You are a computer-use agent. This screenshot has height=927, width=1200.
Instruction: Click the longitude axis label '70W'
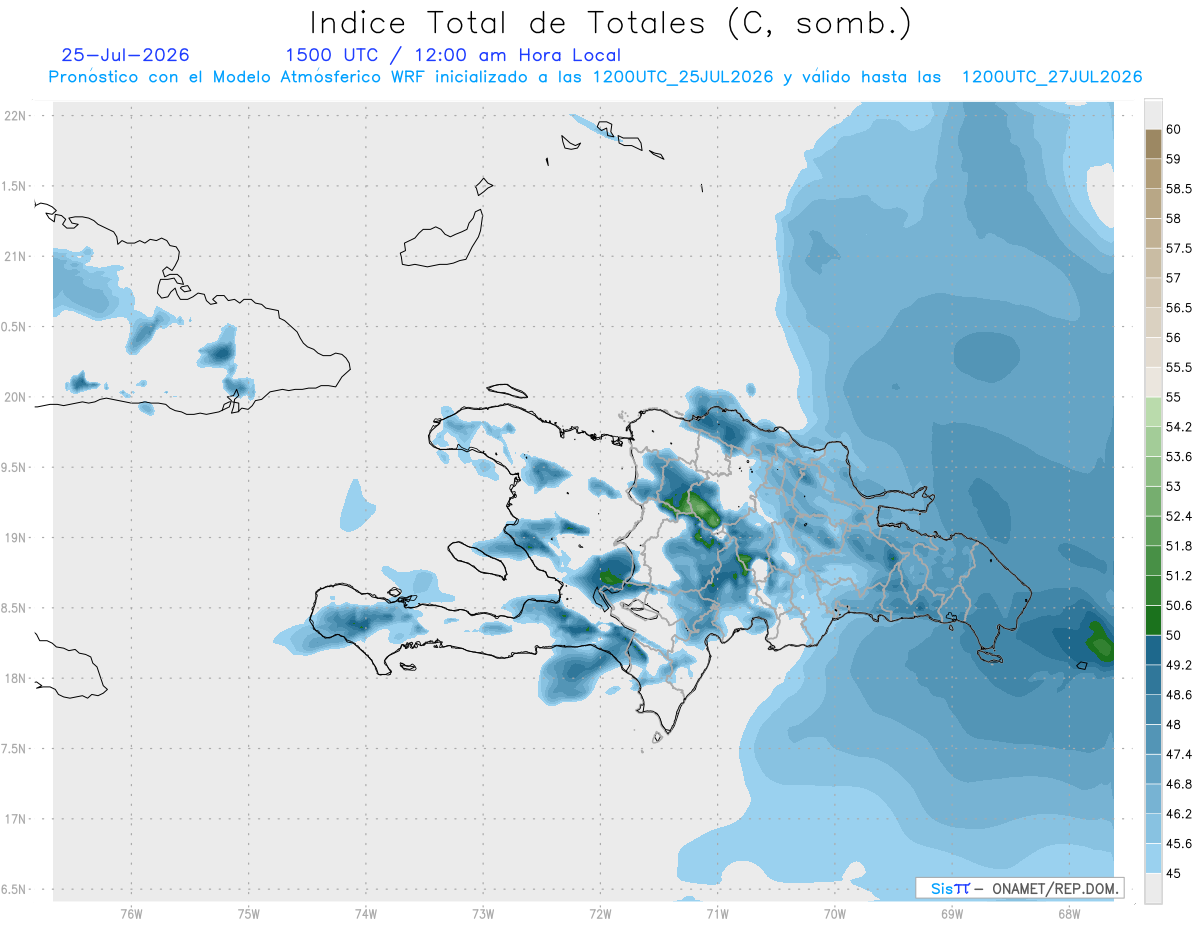coord(834,915)
